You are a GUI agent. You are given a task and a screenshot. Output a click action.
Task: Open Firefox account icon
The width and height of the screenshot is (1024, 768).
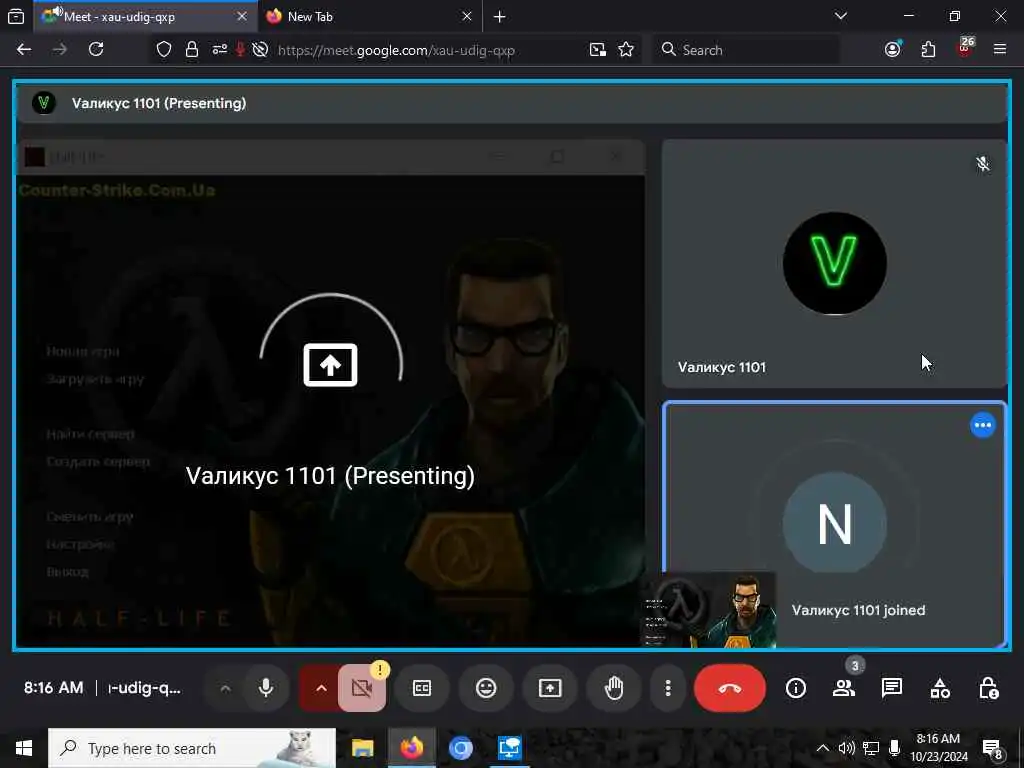point(893,50)
